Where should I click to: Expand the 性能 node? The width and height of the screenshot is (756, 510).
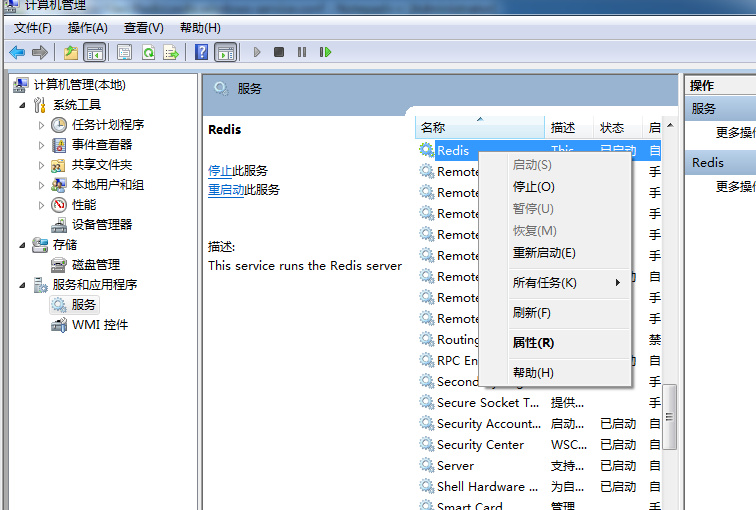(41, 205)
